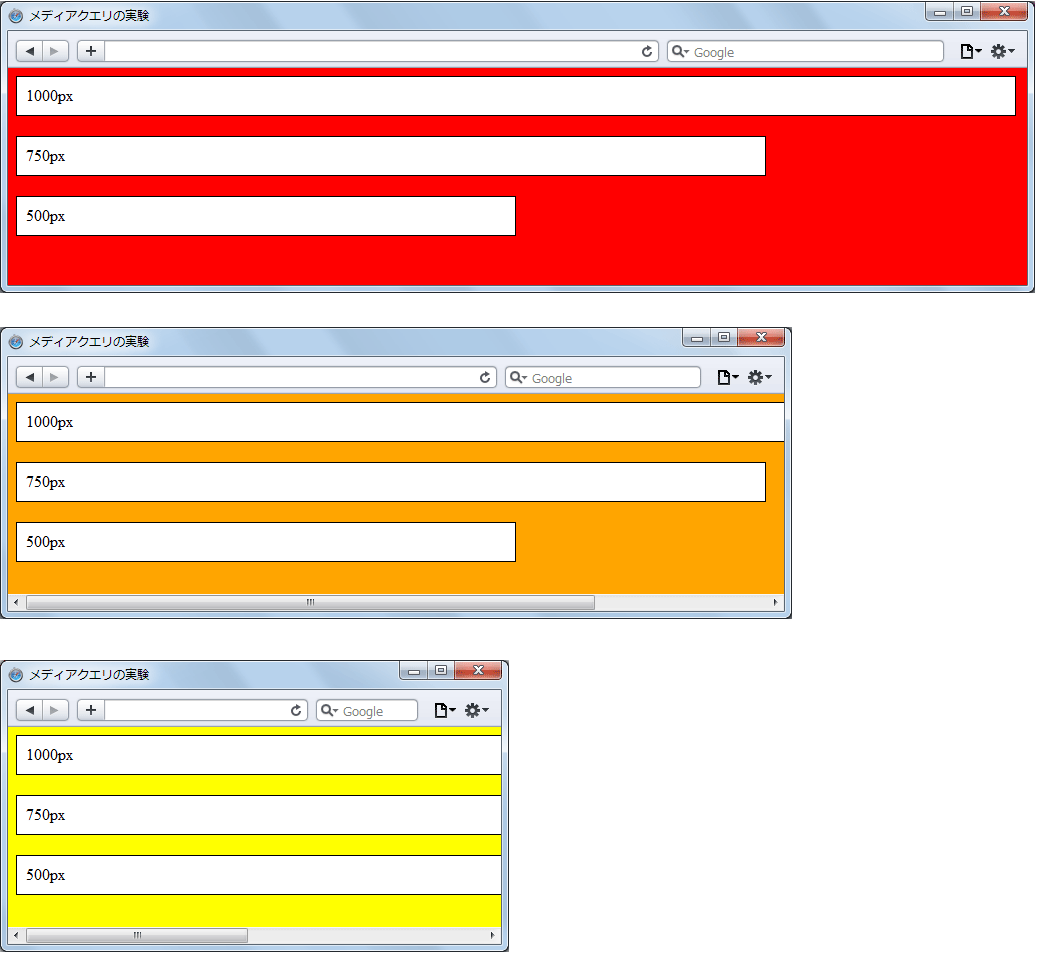This screenshot has height=958, width=1055.
Task: Reload page in yellow window
Action: tap(295, 710)
